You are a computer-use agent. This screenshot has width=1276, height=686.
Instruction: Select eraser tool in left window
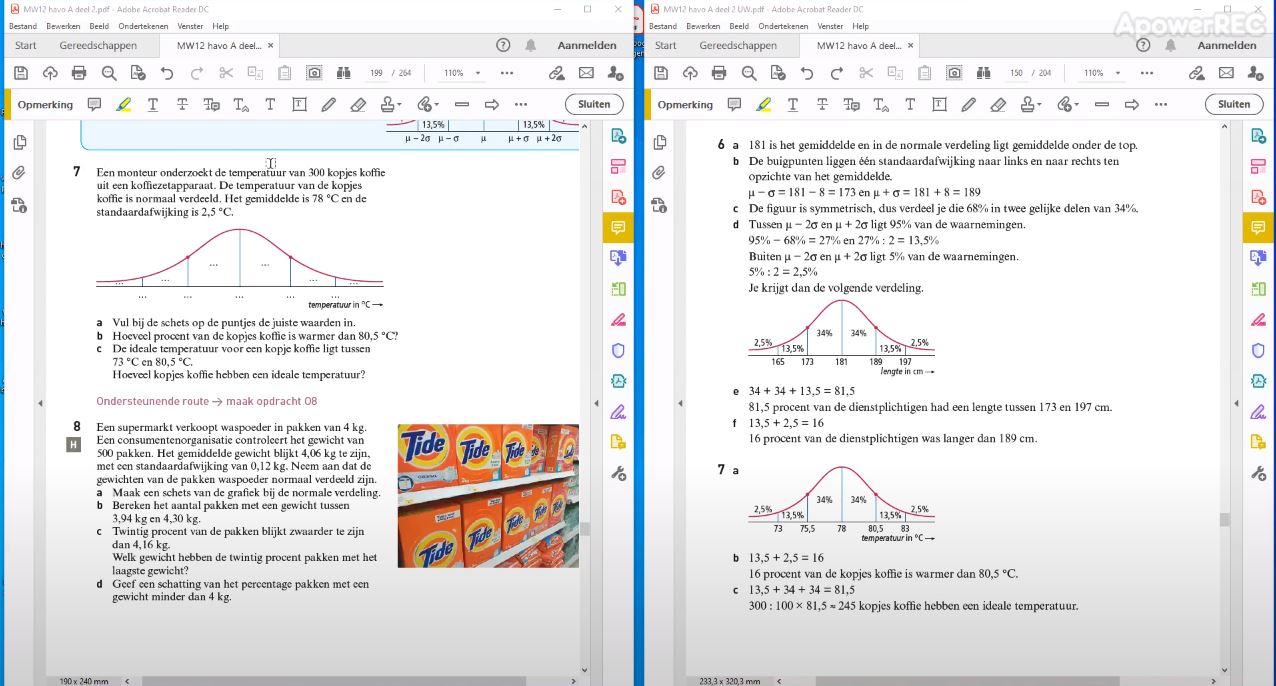[358, 104]
